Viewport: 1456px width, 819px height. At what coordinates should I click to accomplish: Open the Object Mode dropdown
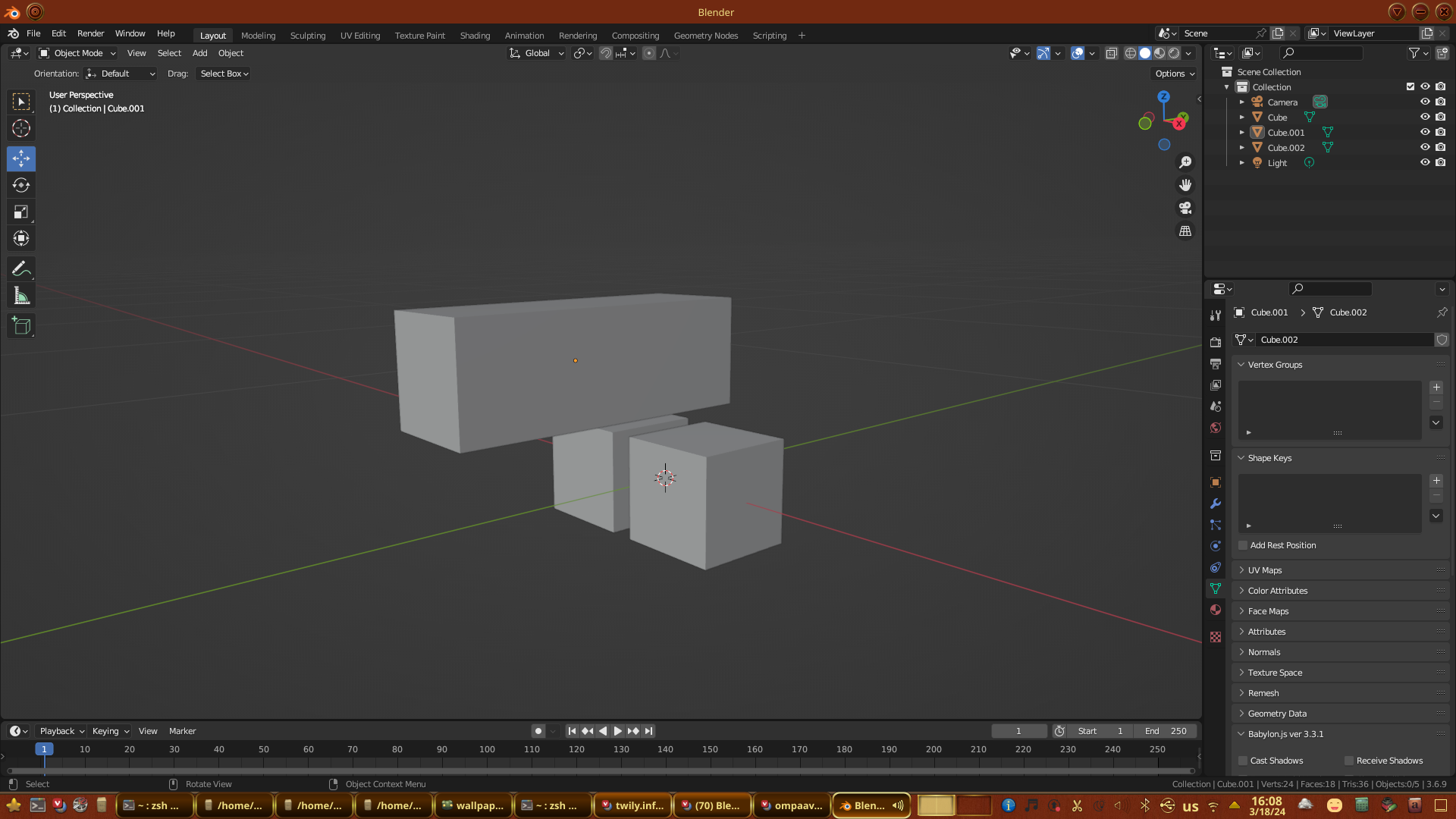point(77,53)
